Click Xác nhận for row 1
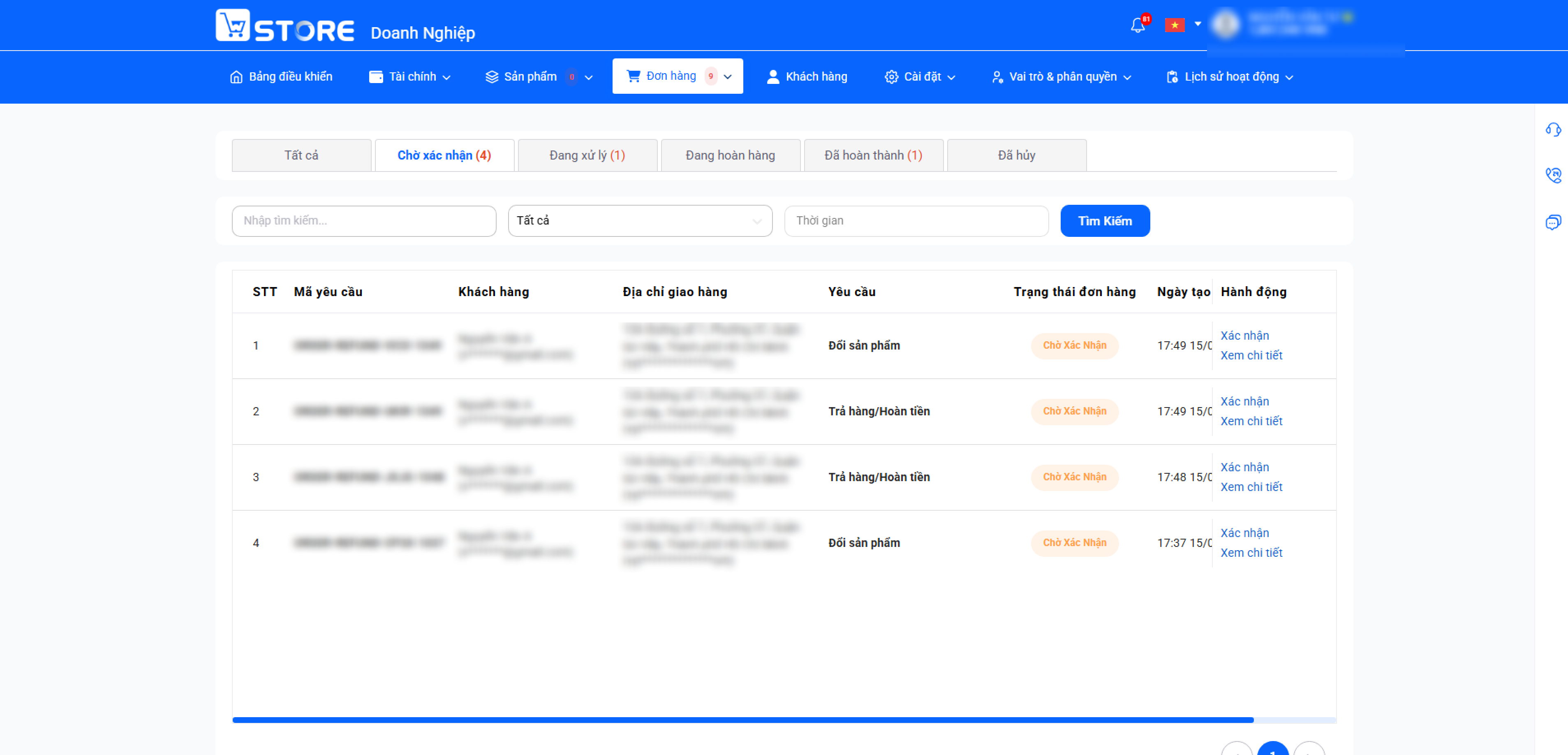Screen dimensions: 1568x755 [1244, 336]
